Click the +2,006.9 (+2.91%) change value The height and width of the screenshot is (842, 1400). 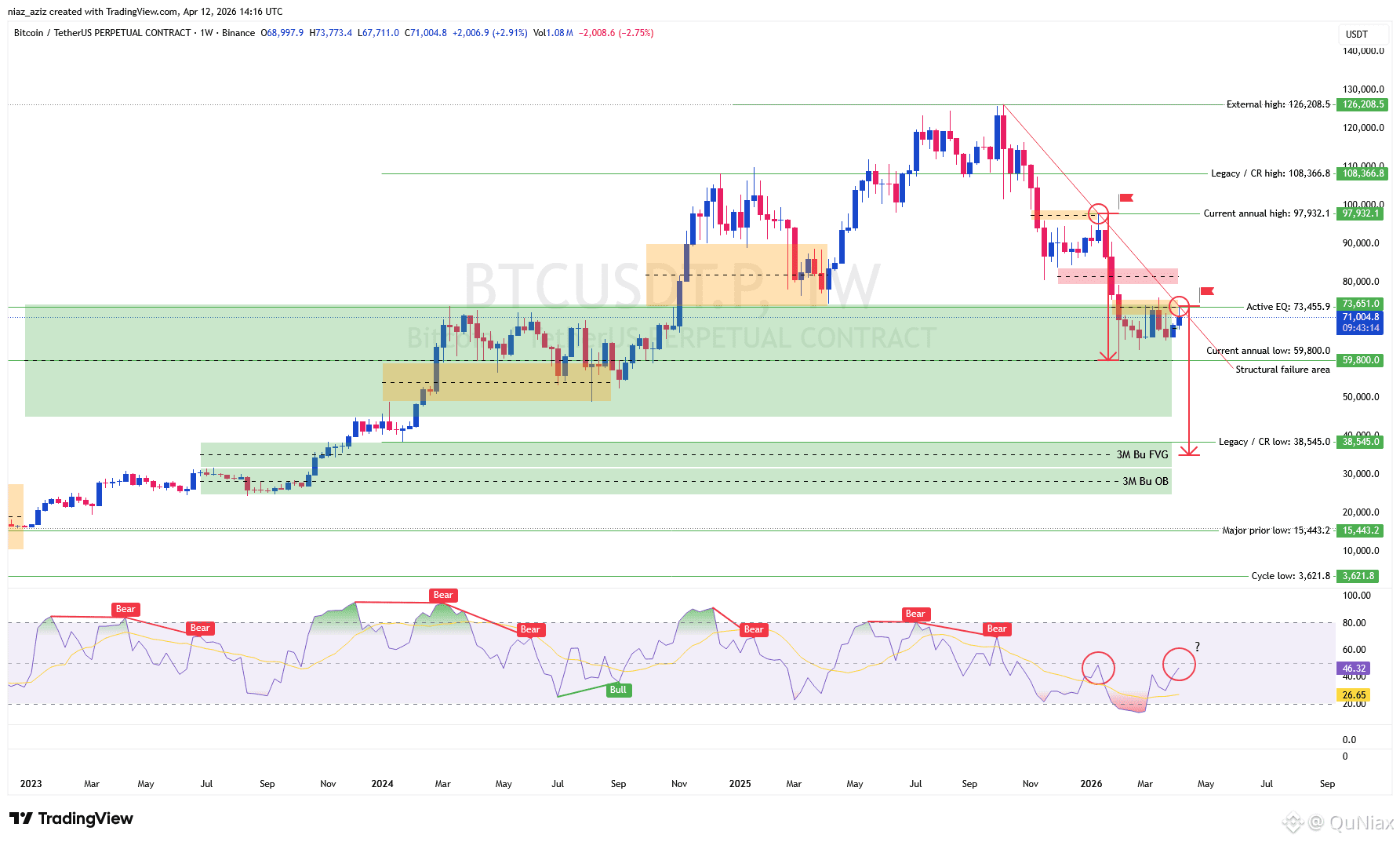(490, 33)
